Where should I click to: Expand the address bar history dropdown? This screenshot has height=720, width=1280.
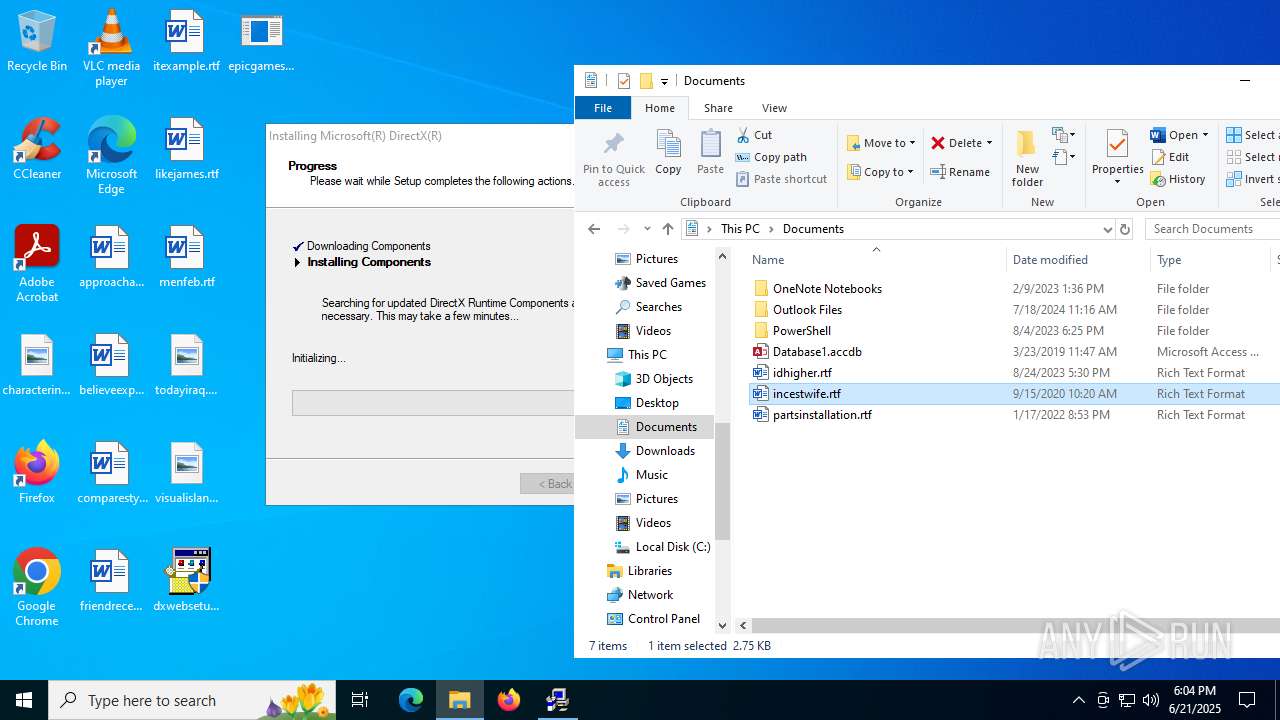[1107, 229]
